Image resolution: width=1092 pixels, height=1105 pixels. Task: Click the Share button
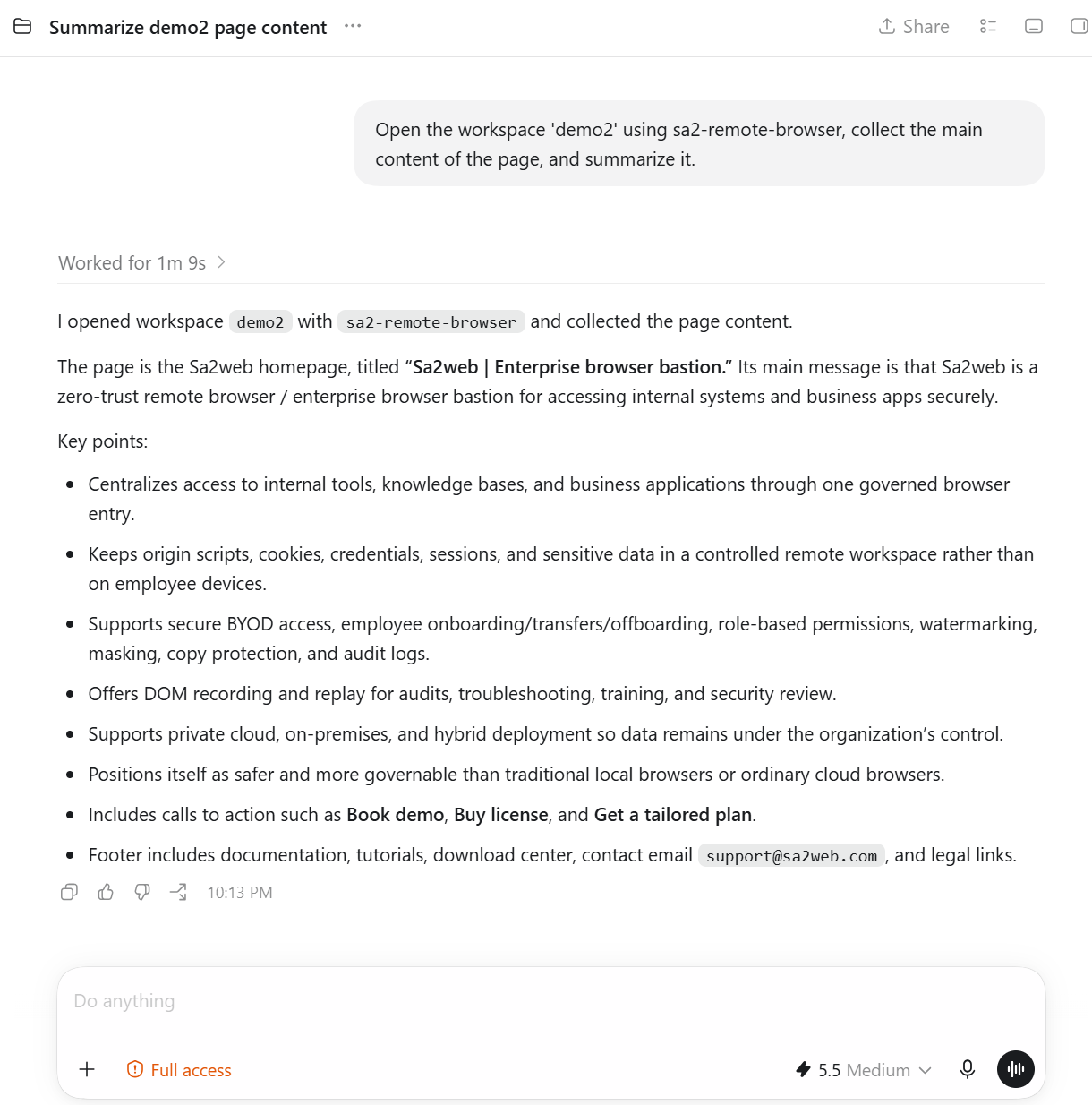click(x=914, y=27)
